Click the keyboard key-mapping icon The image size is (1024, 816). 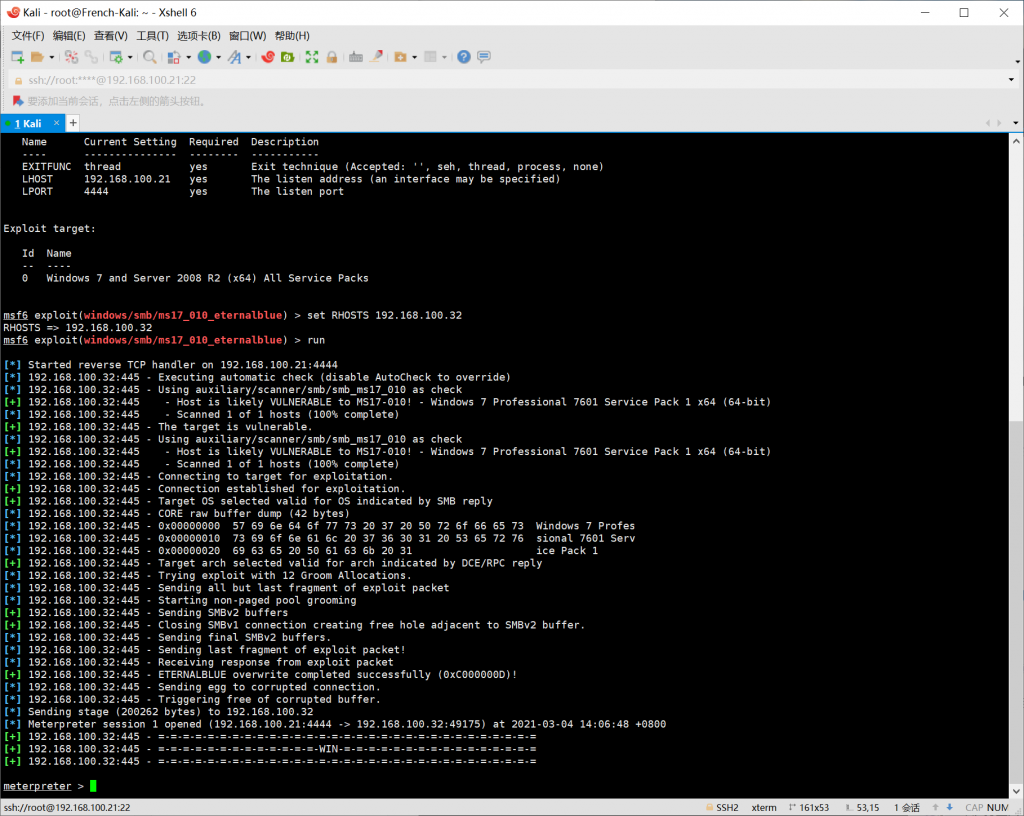click(356, 57)
